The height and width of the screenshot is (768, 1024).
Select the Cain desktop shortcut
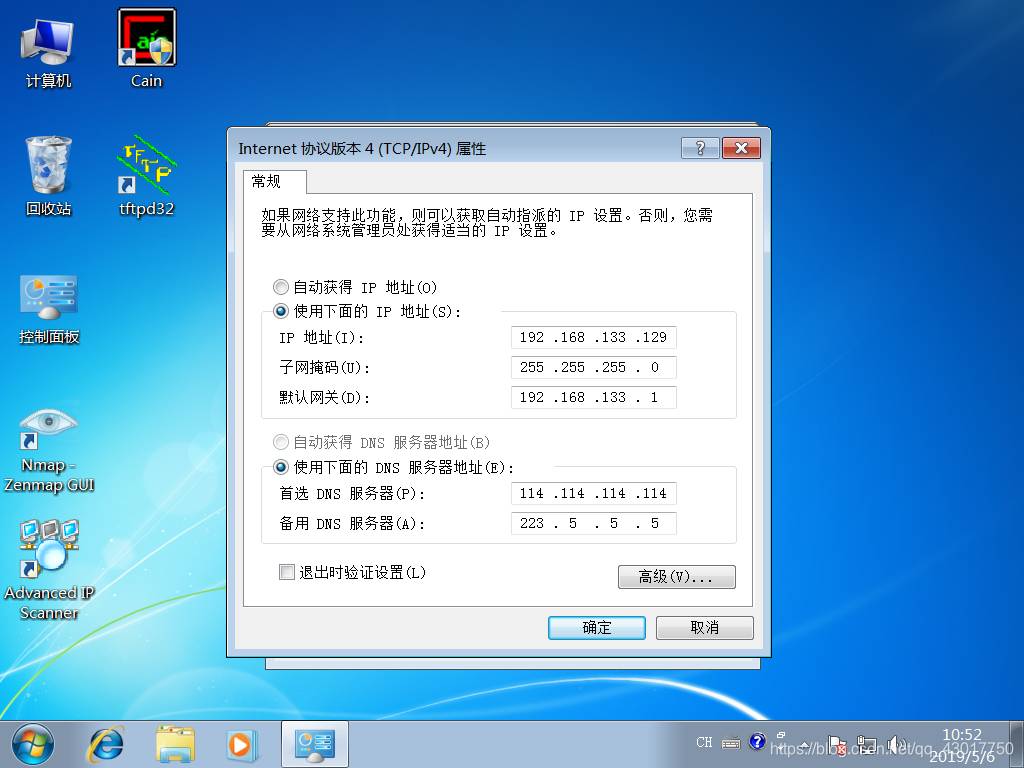click(146, 50)
